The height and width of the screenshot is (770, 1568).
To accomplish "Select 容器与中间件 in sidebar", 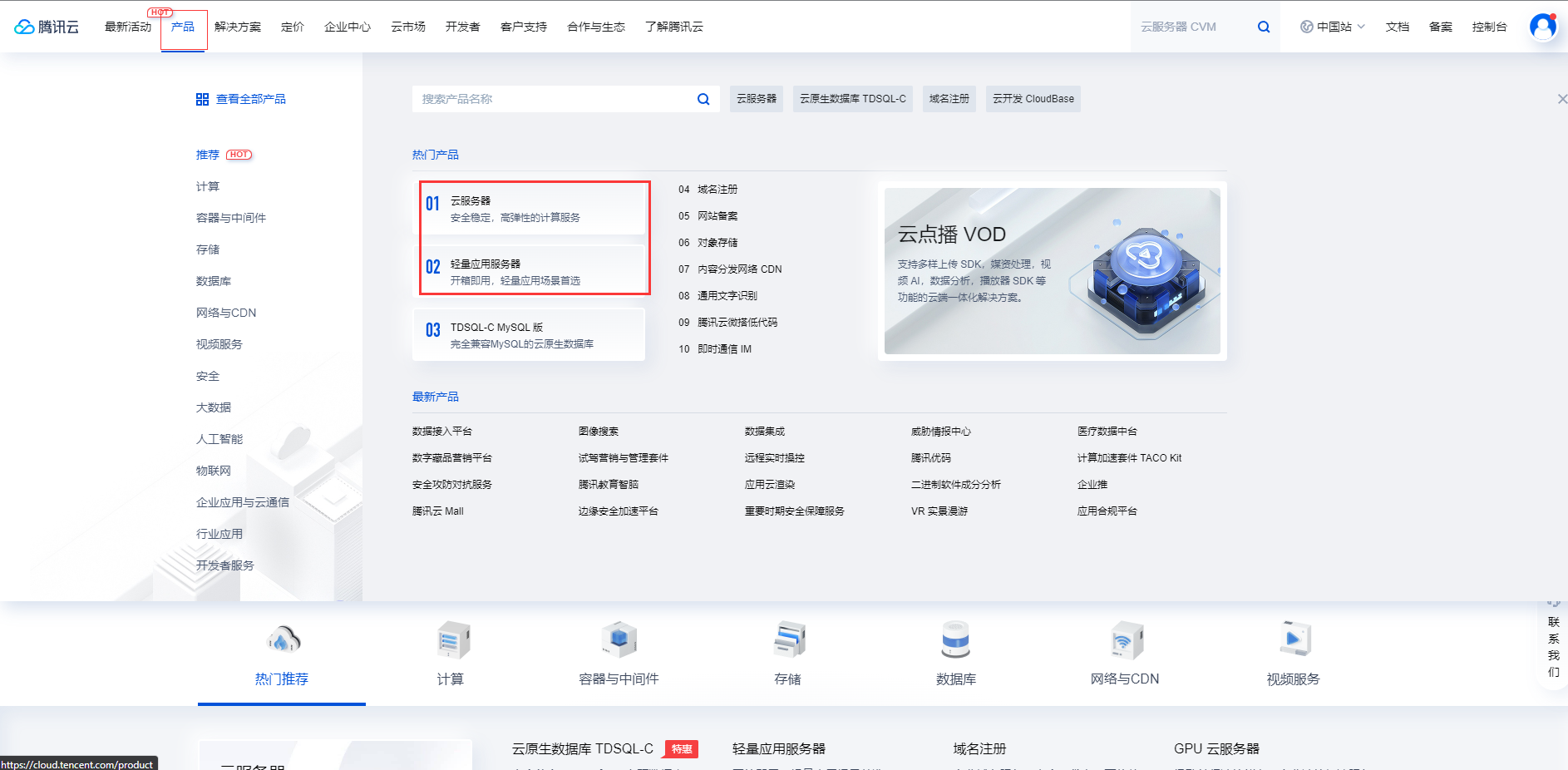I will (x=231, y=218).
